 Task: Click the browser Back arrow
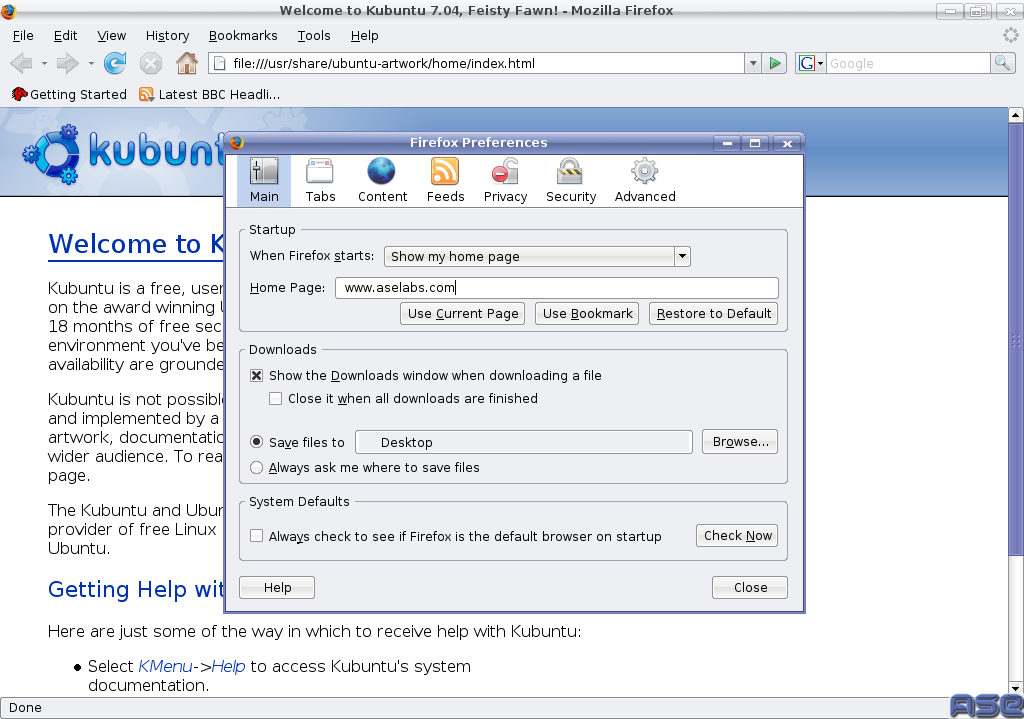pyautogui.click(x=22, y=63)
